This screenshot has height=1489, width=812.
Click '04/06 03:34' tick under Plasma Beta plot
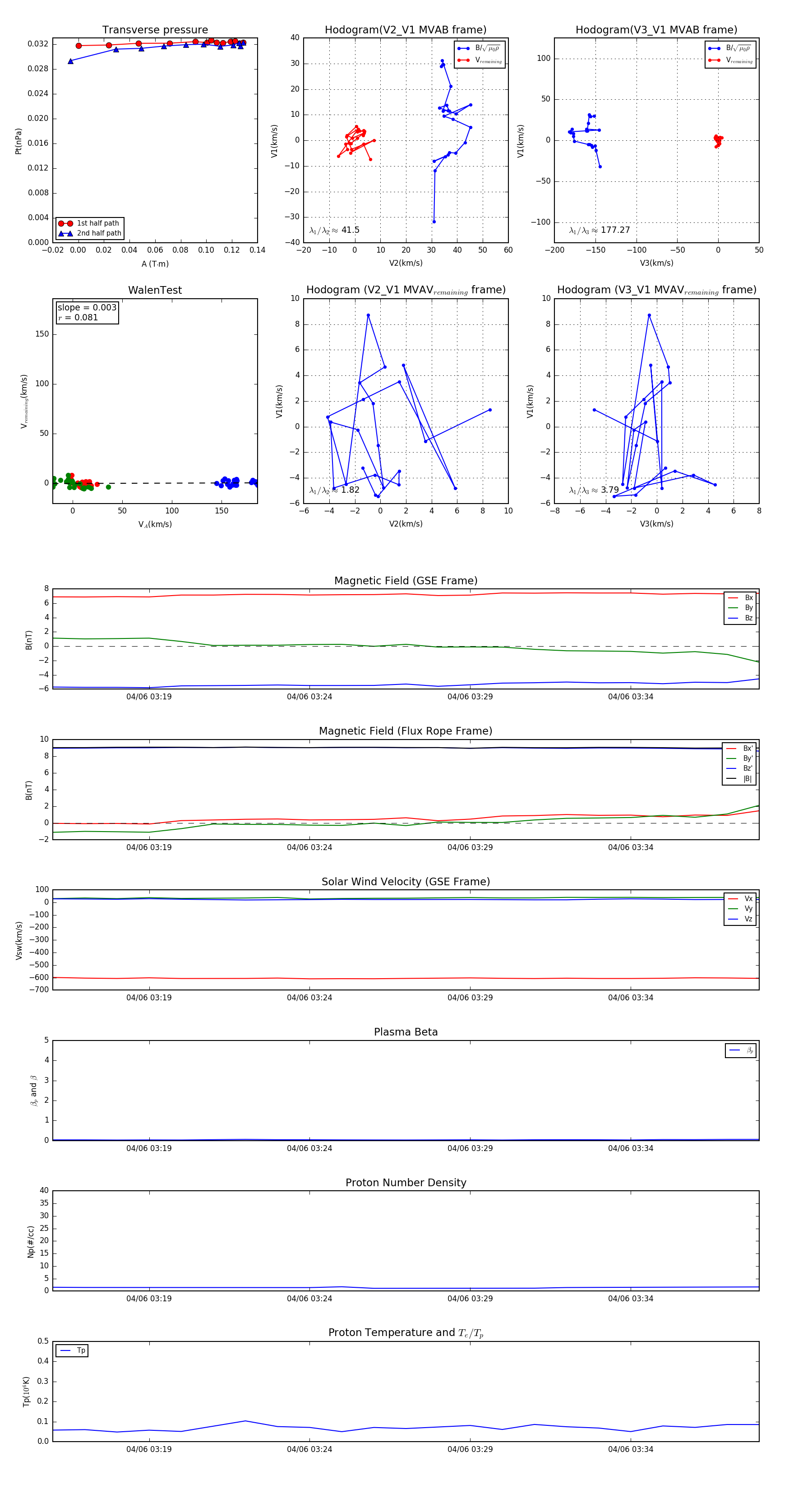631,1148
